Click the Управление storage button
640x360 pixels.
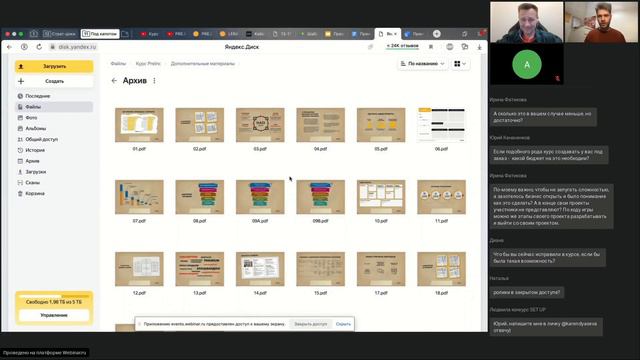pyautogui.click(x=54, y=315)
